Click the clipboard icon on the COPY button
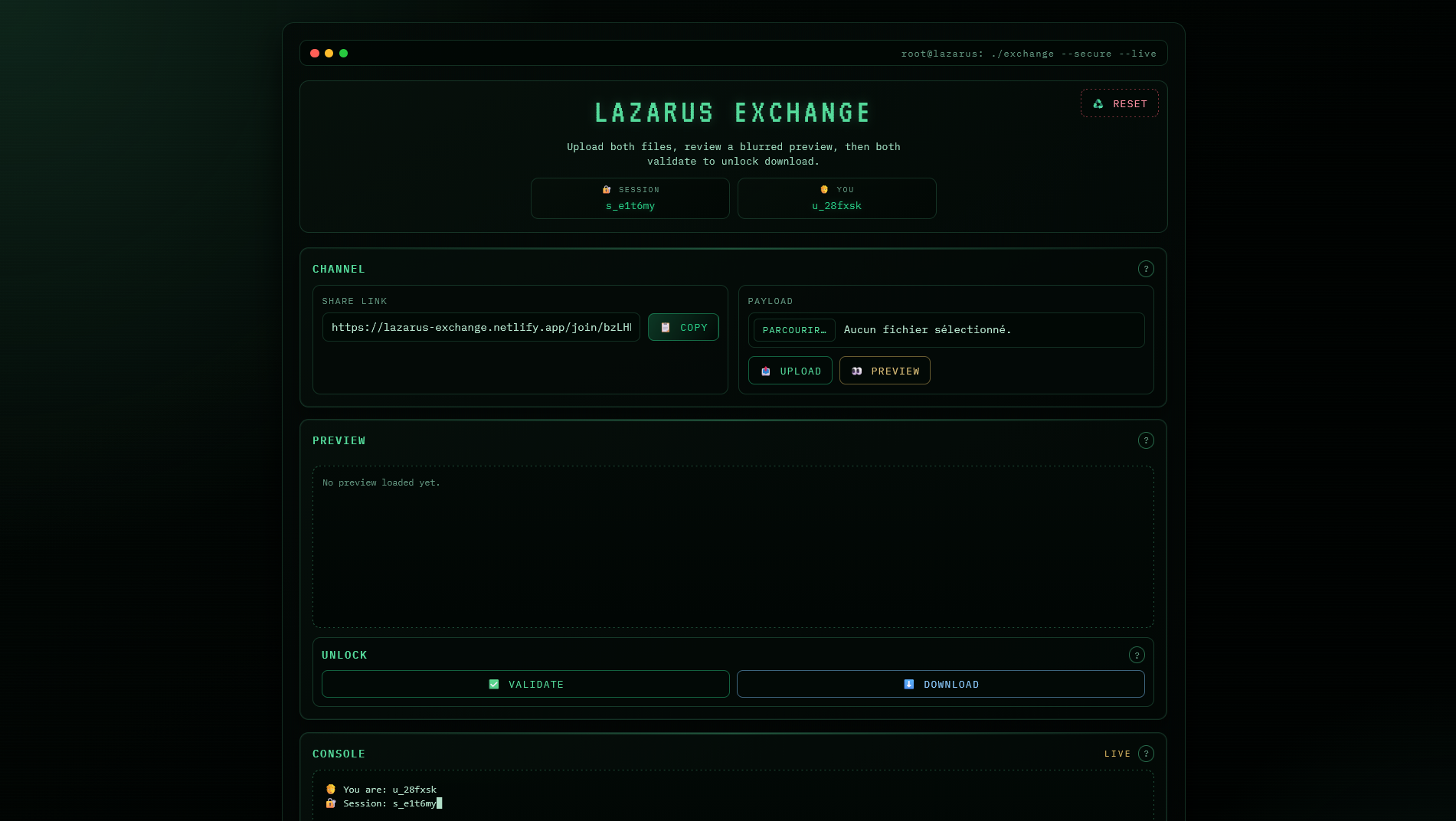The height and width of the screenshot is (821, 1456). [665, 327]
